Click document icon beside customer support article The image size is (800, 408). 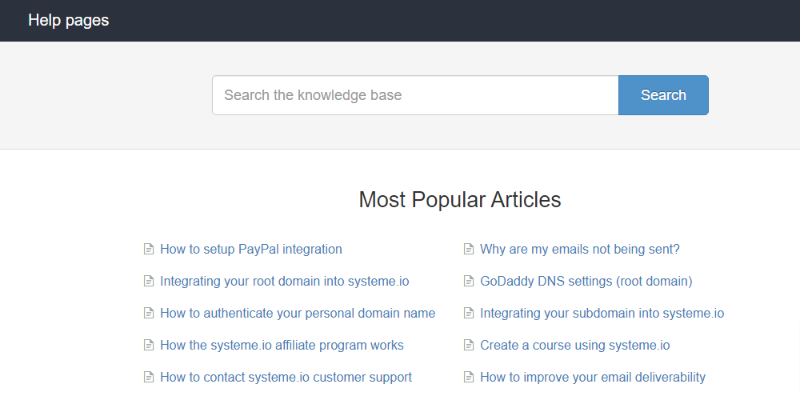(x=148, y=377)
